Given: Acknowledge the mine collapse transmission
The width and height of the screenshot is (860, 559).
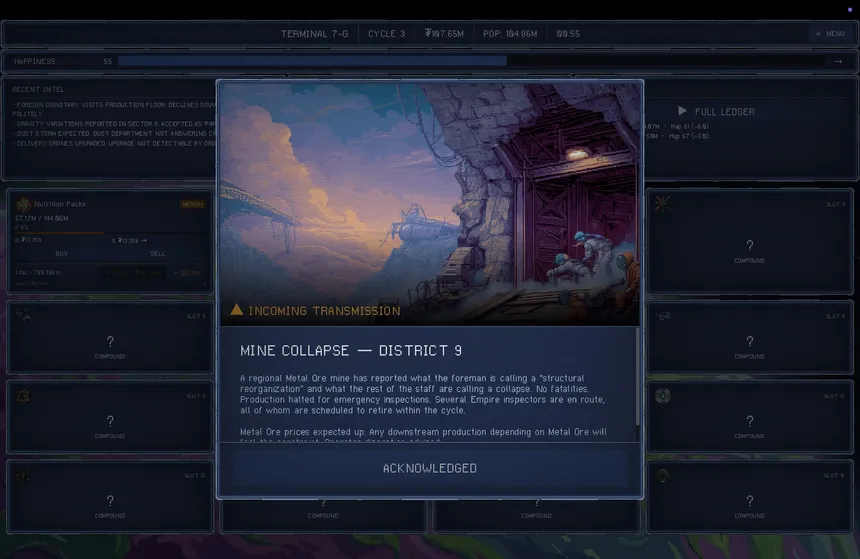Looking at the screenshot, I should (x=429, y=468).
